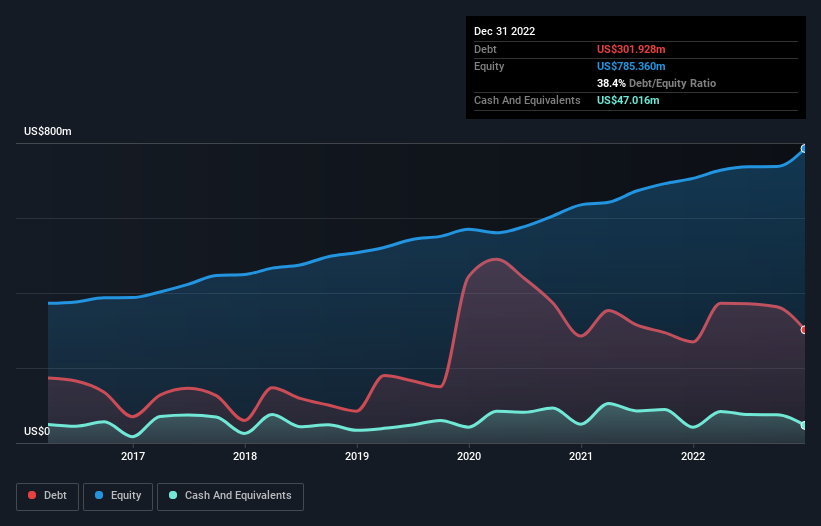Toggle Cash And Equivalents legend button

(230, 496)
